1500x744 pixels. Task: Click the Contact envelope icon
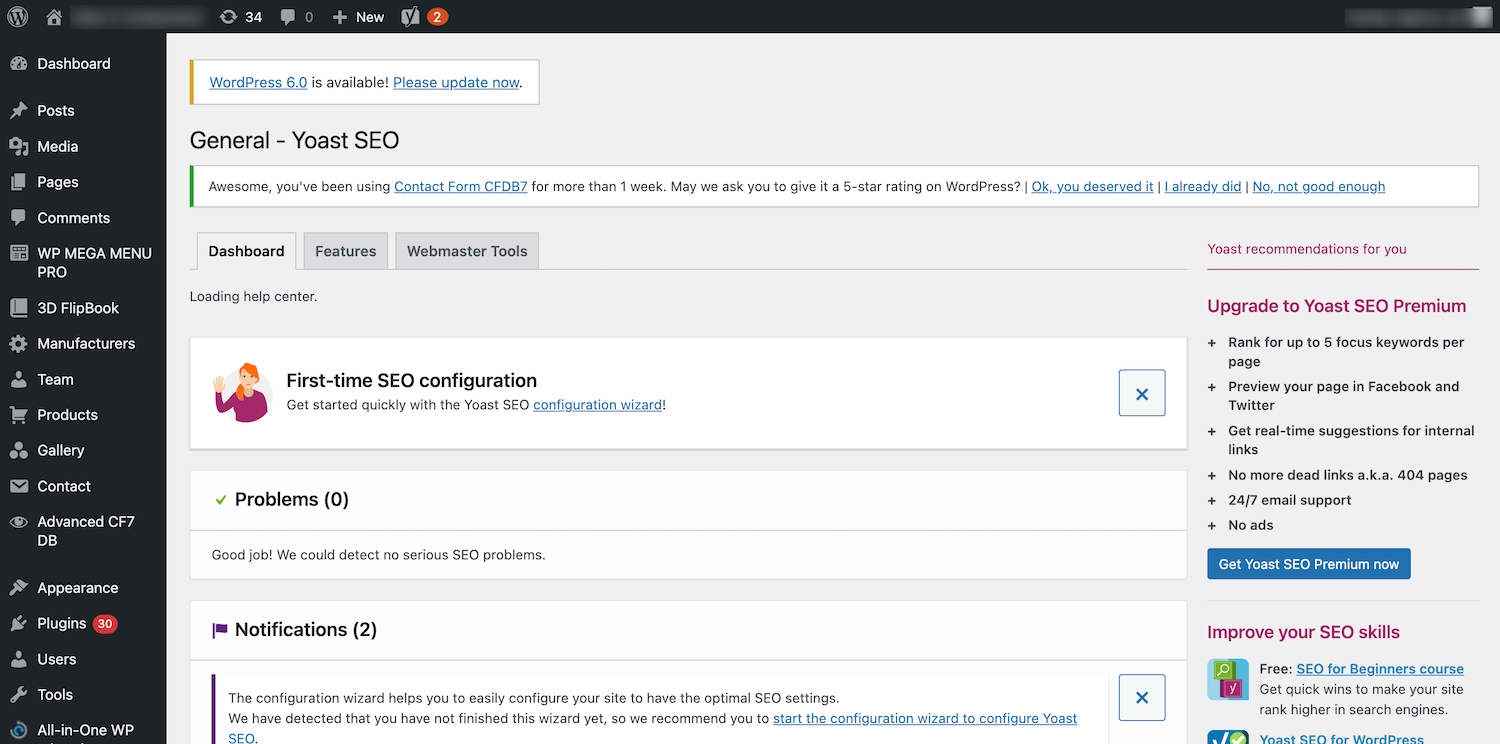tap(18, 486)
